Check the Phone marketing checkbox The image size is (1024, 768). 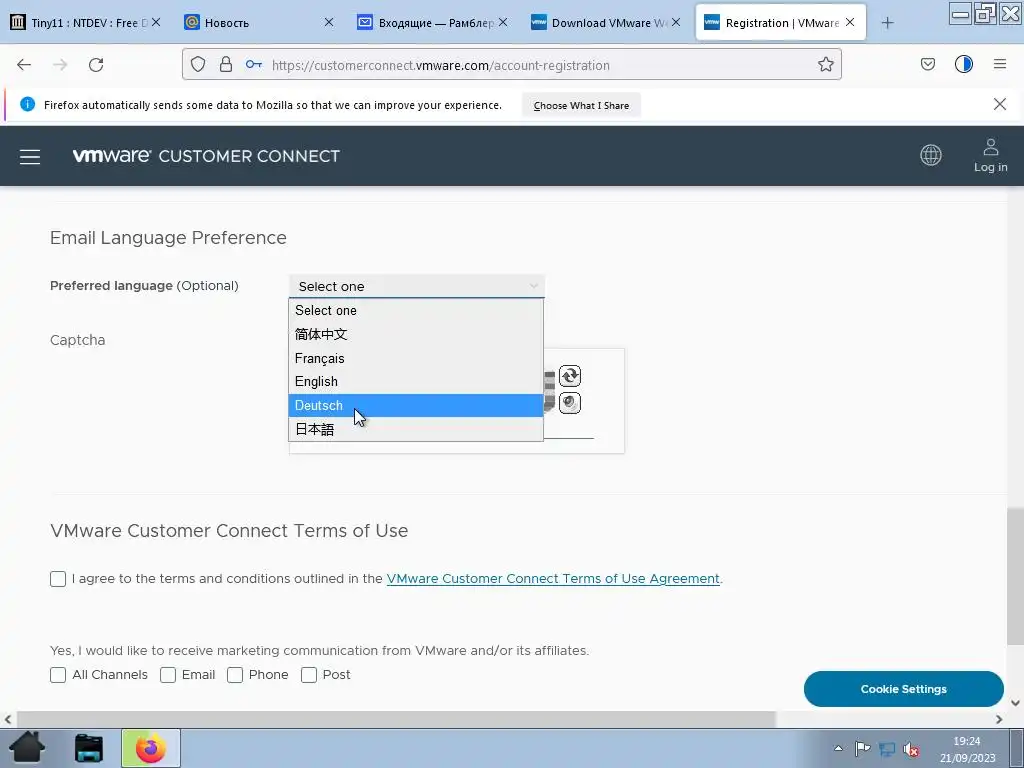pos(235,675)
